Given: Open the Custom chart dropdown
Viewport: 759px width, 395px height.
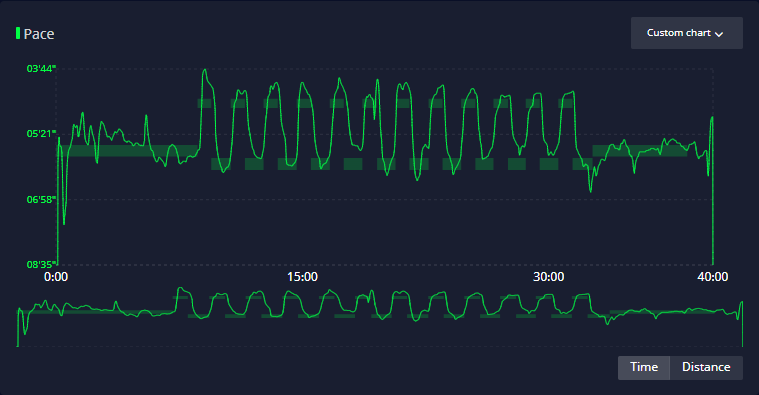Looking at the screenshot, I should pos(686,33).
